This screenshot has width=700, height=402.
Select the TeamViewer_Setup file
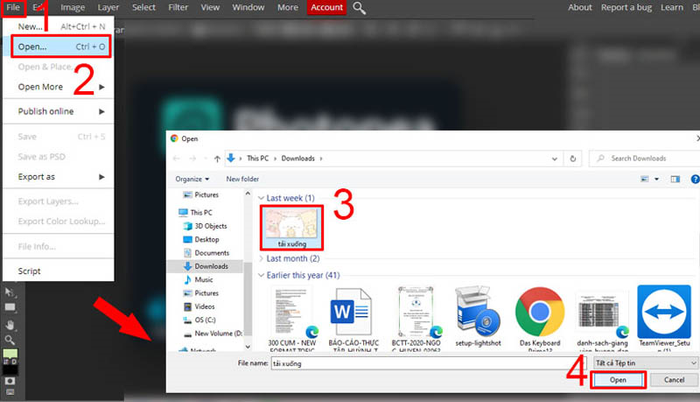[x=664, y=318]
